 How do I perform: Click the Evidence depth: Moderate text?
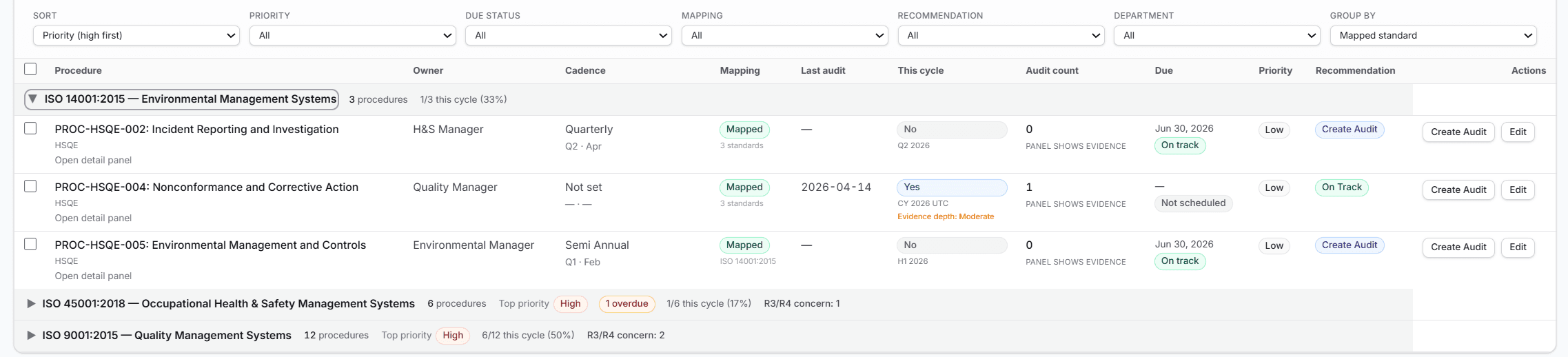[x=946, y=216]
